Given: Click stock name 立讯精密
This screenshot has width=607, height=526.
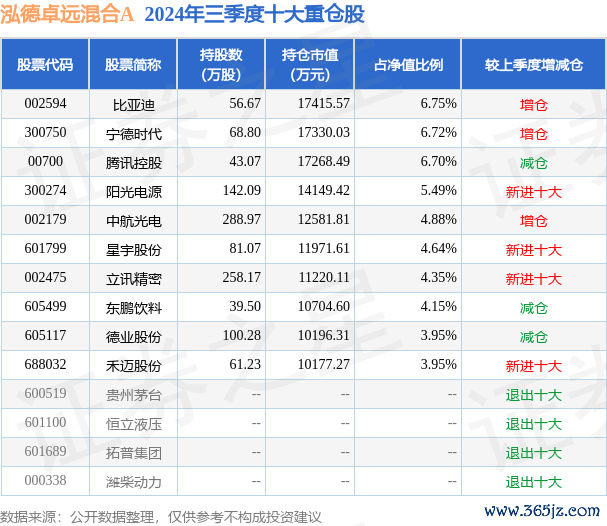Looking at the screenshot, I should coord(134,279).
